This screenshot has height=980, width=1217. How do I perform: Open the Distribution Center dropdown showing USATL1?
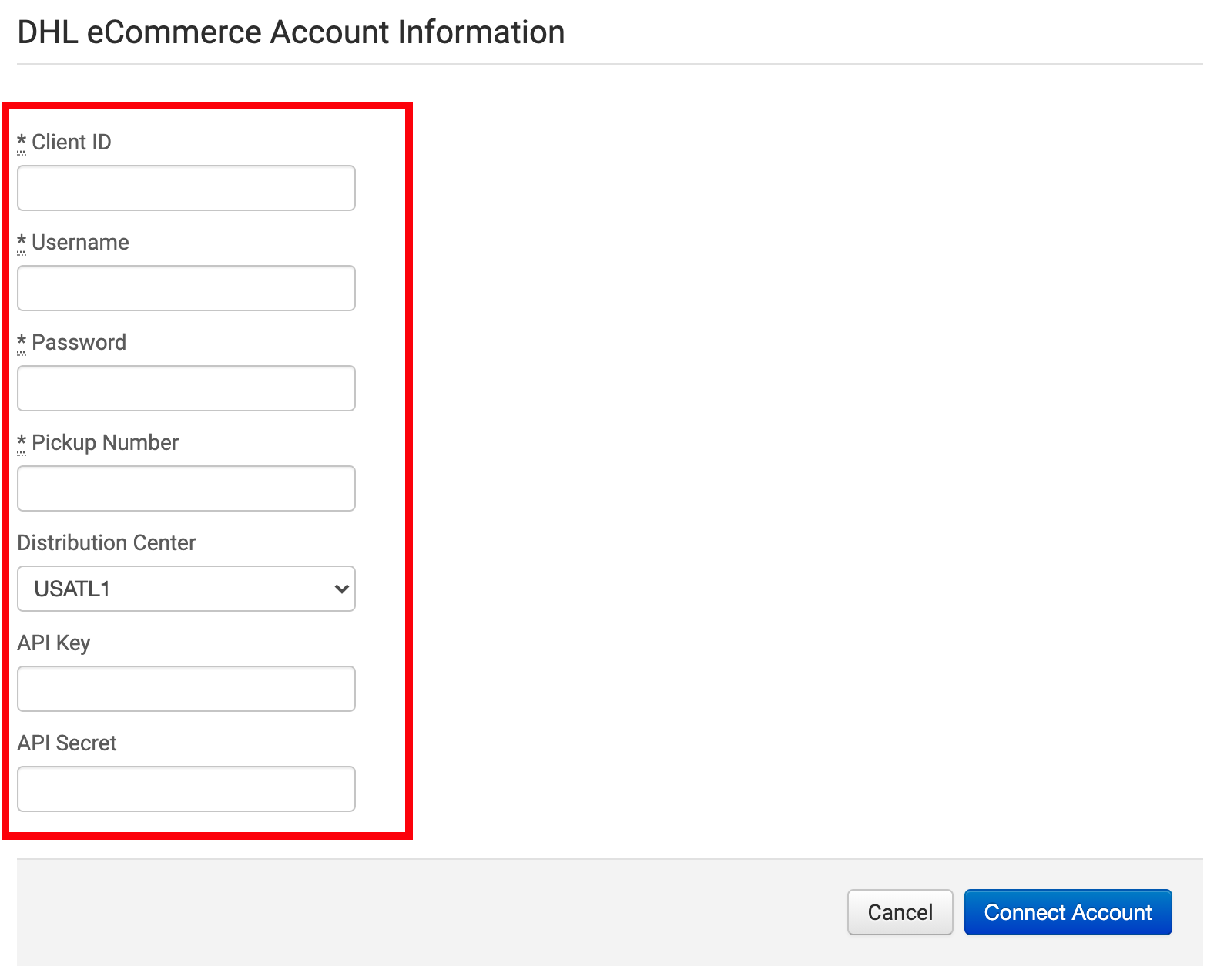click(x=186, y=589)
